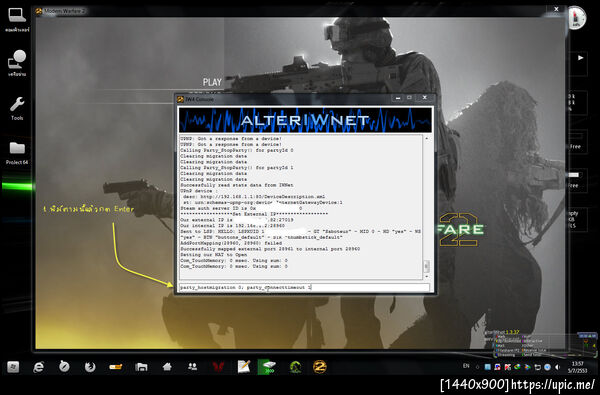The image size is (600, 395).
Task: Minimize the IW4 Console window
Action: 398,98
